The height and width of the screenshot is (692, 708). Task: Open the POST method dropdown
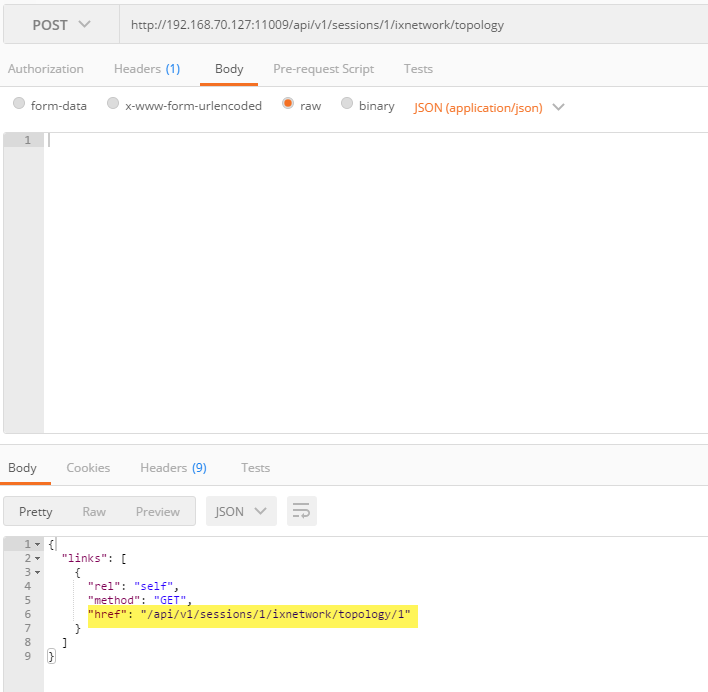(60, 24)
